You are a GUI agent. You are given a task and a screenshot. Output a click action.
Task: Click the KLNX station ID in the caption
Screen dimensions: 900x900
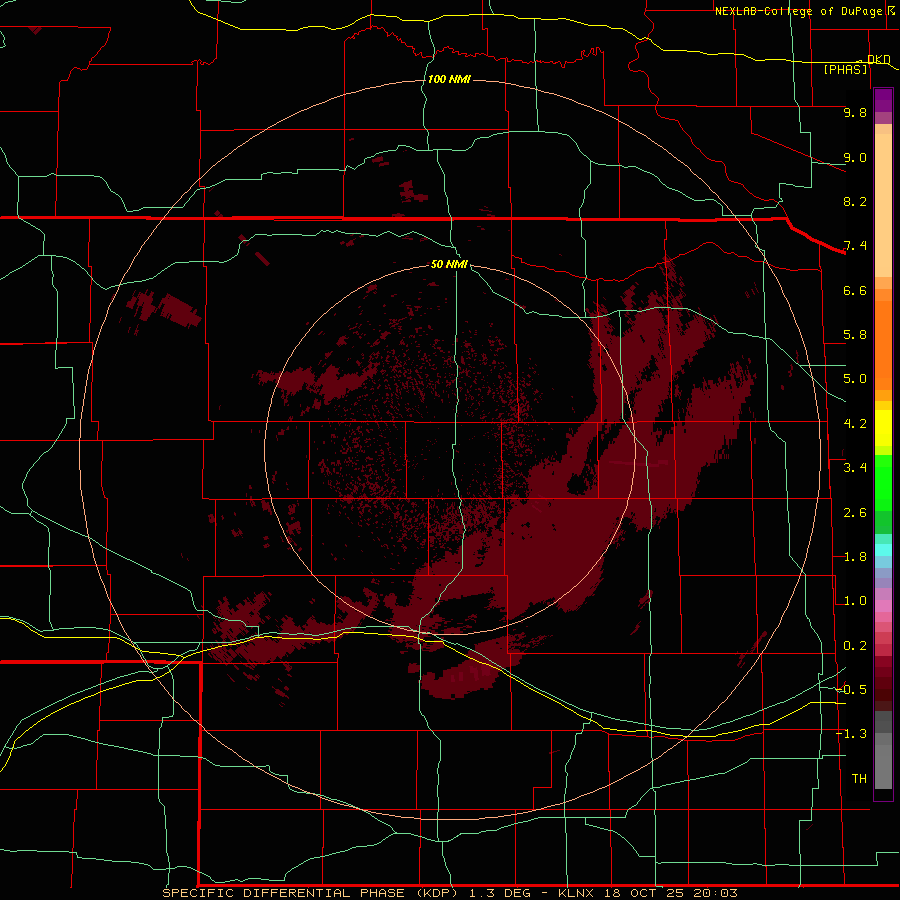(577, 893)
